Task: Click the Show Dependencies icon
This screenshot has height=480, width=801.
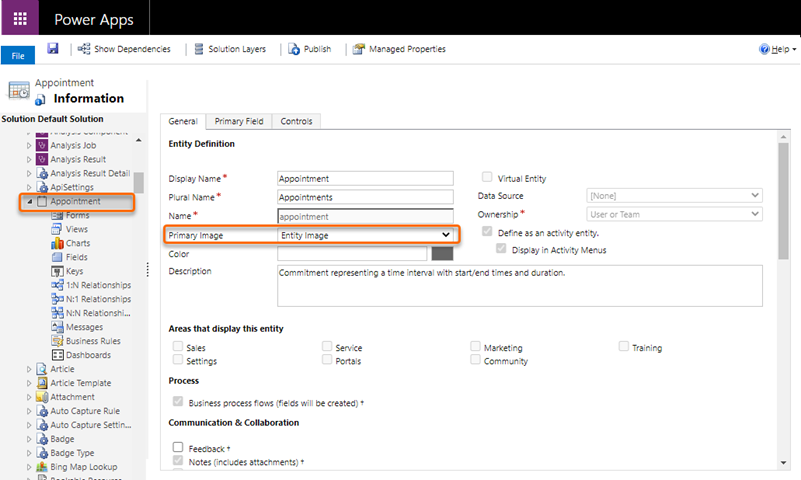Action: 84,49
